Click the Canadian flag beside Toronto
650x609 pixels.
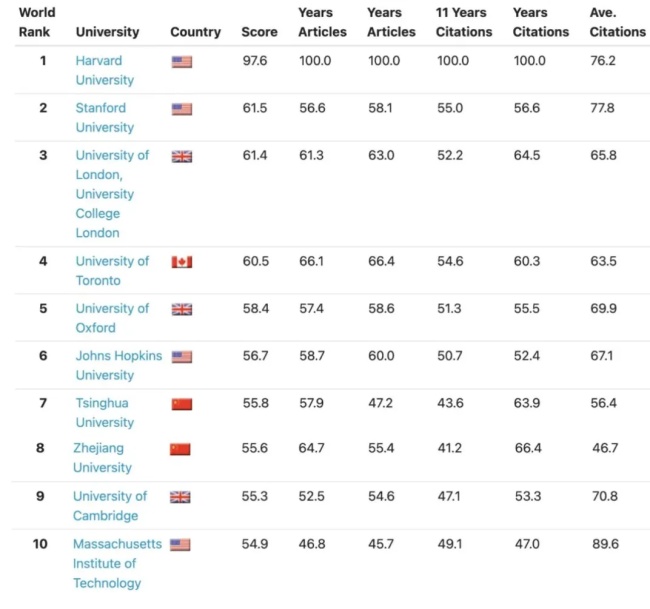click(x=182, y=262)
